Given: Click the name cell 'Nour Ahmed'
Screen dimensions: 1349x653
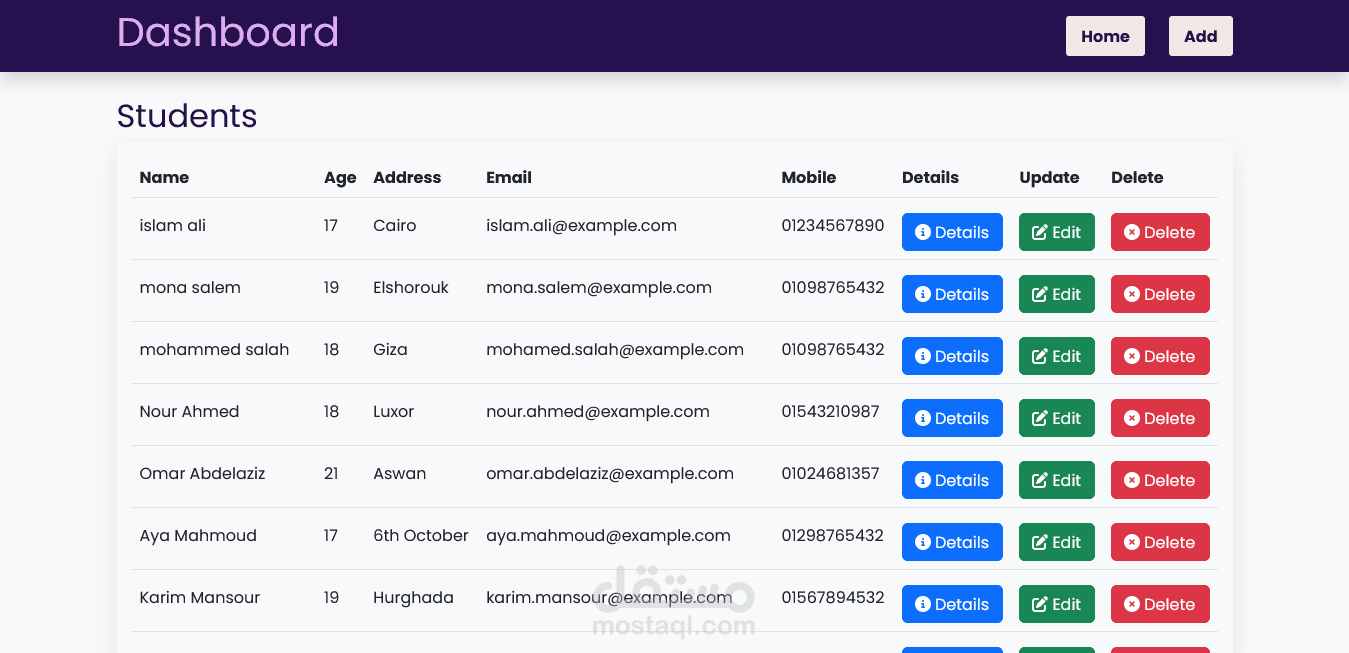Looking at the screenshot, I should click(x=189, y=411).
